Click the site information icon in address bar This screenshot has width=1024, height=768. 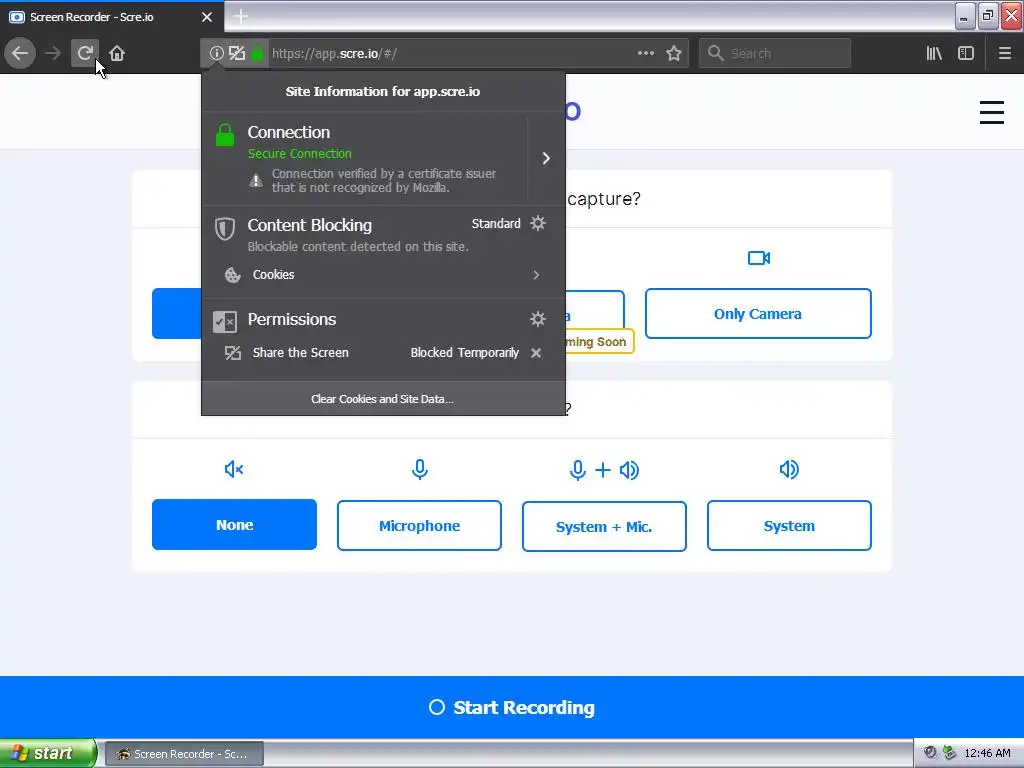[x=216, y=53]
